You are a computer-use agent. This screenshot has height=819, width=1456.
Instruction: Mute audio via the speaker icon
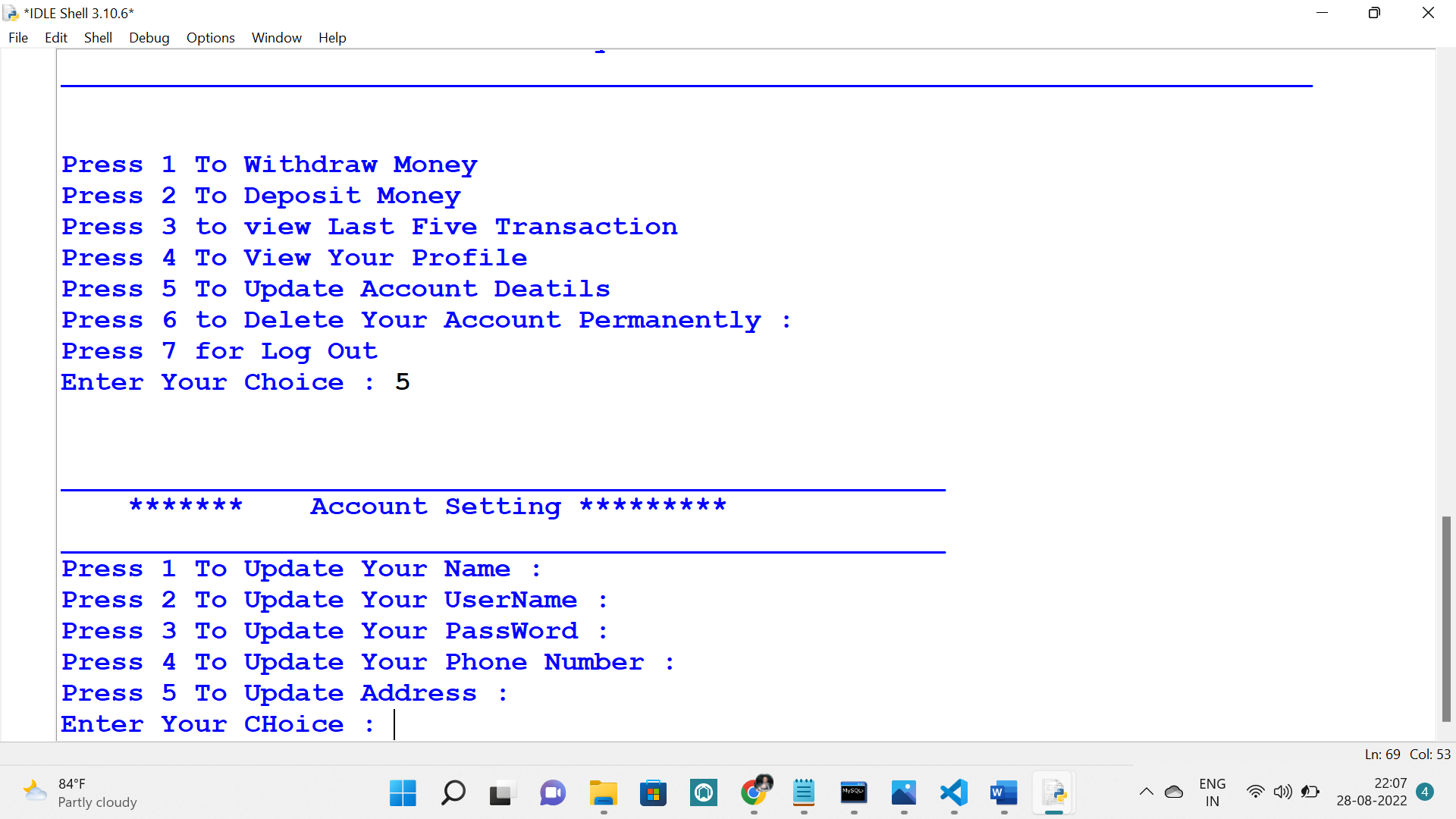click(1283, 791)
